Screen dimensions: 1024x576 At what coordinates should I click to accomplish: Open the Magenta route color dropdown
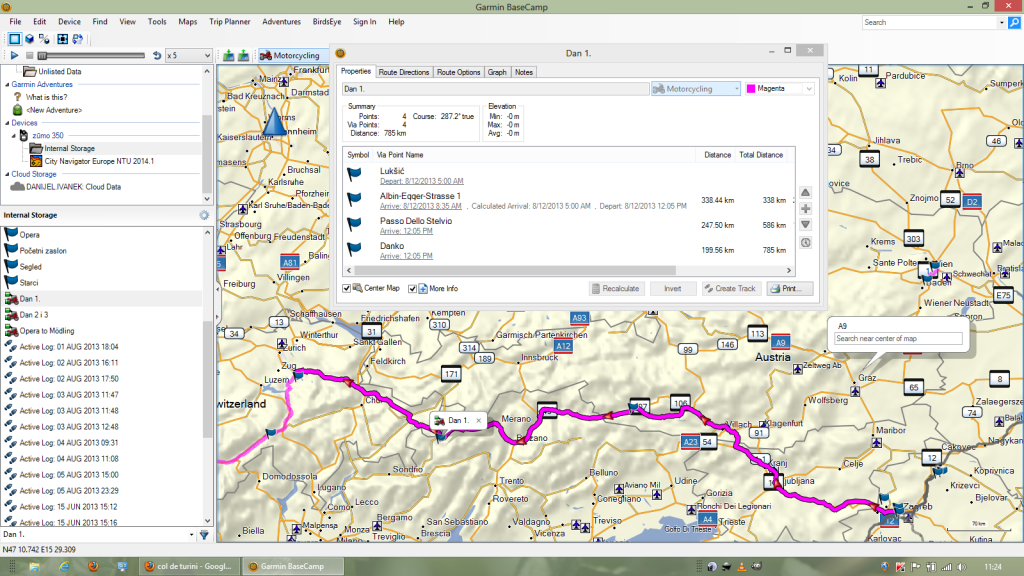point(809,89)
